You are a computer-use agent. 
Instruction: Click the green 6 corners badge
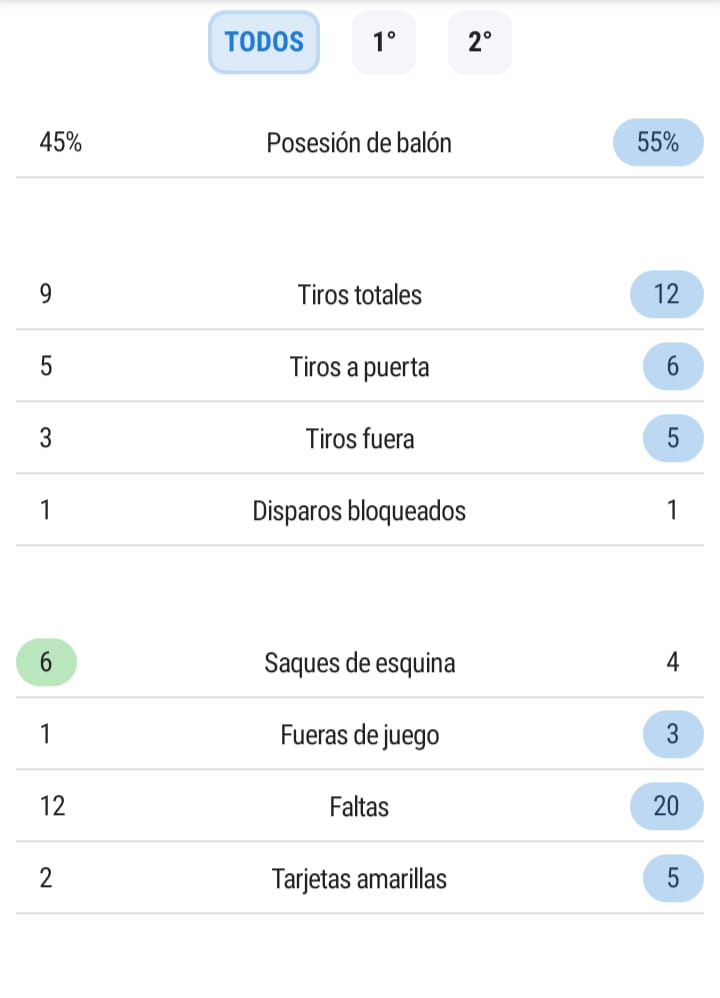point(46,663)
